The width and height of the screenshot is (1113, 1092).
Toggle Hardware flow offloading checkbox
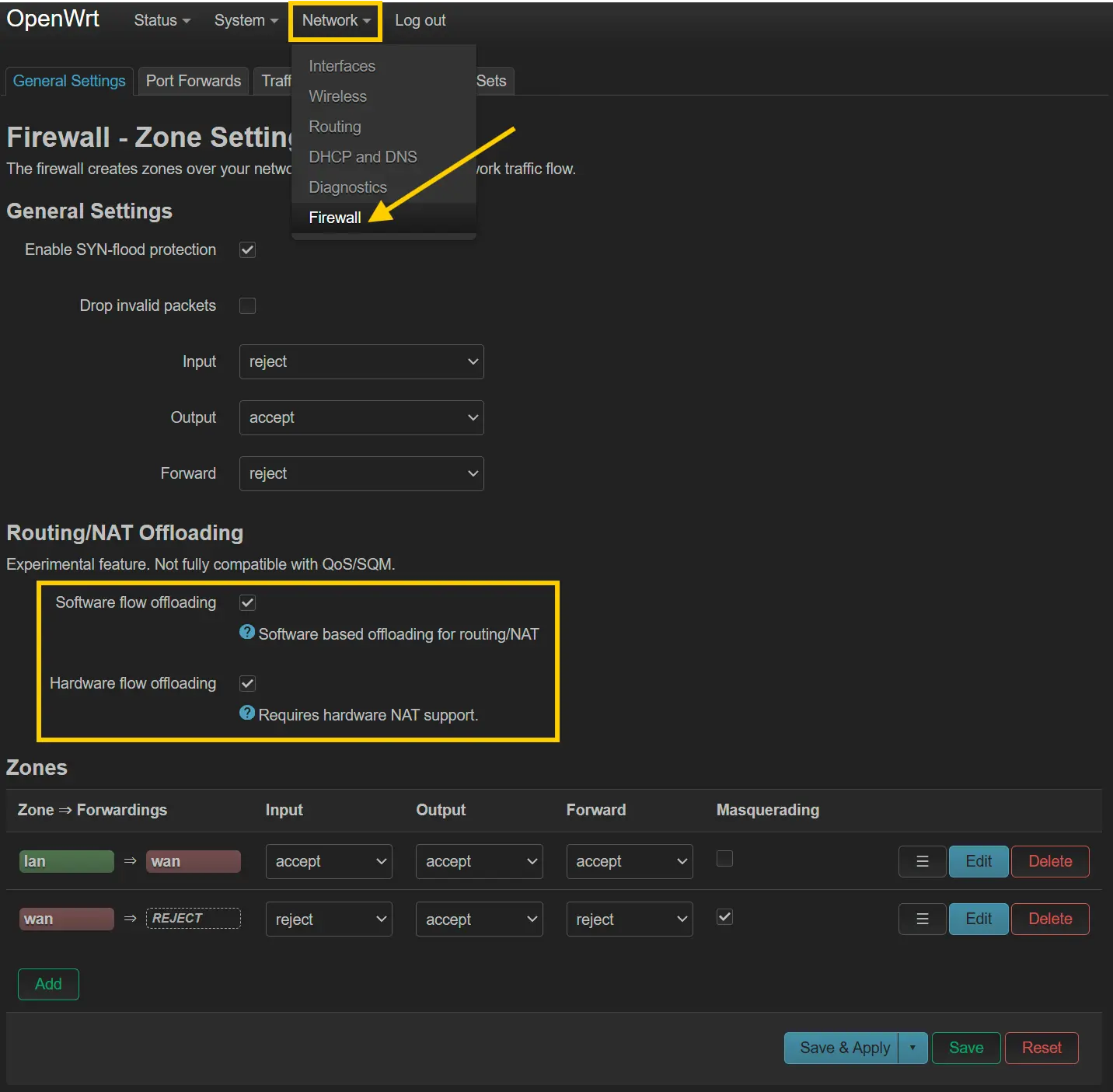(248, 683)
